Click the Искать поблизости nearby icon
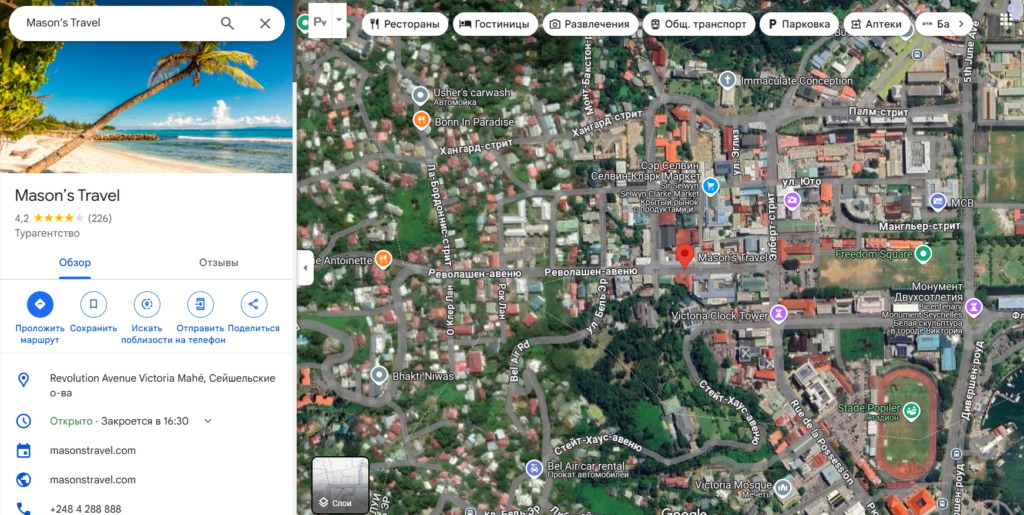Image resolution: width=1024 pixels, height=515 pixels. click(147, 304)
